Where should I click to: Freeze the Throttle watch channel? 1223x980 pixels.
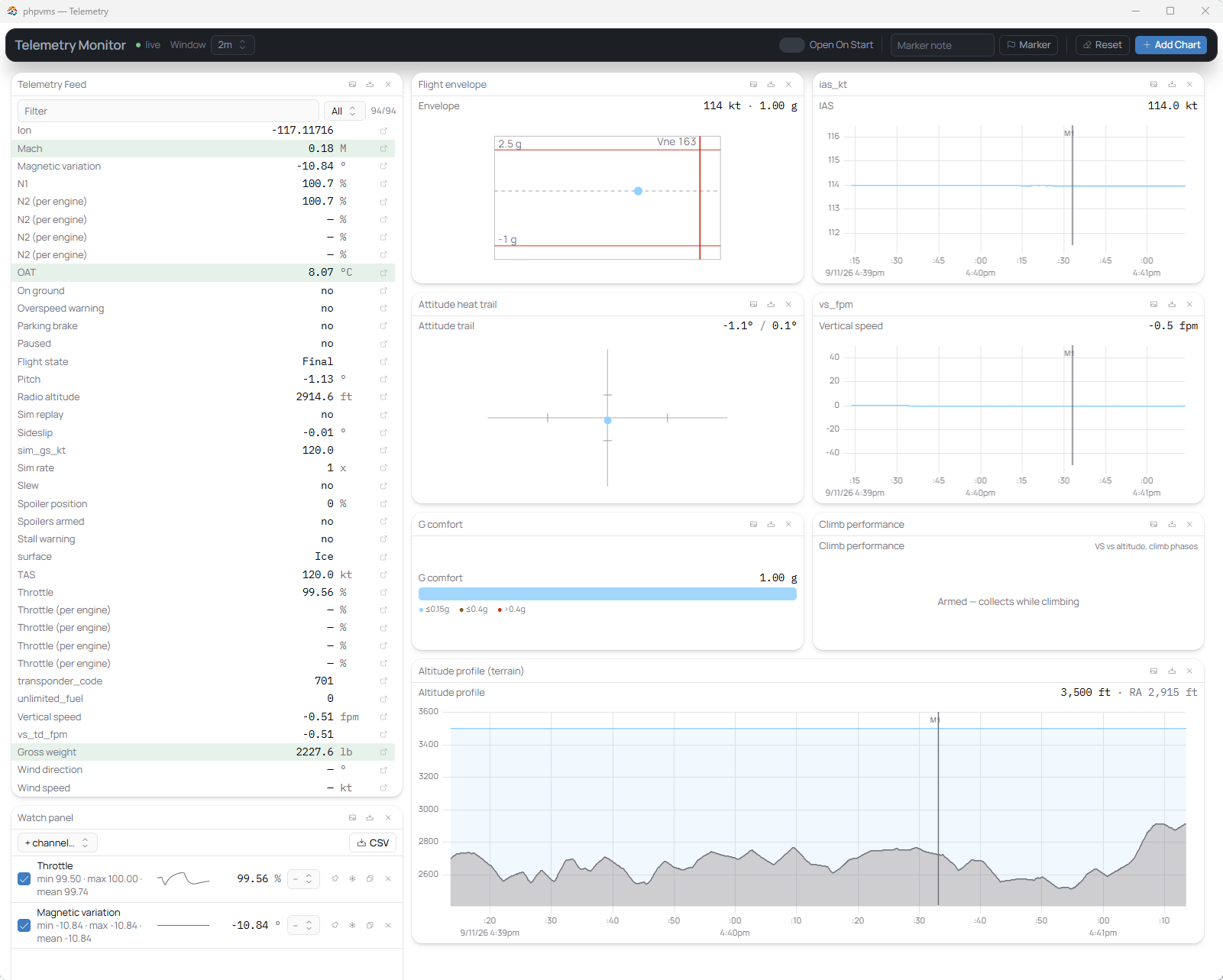click(352, 879)
